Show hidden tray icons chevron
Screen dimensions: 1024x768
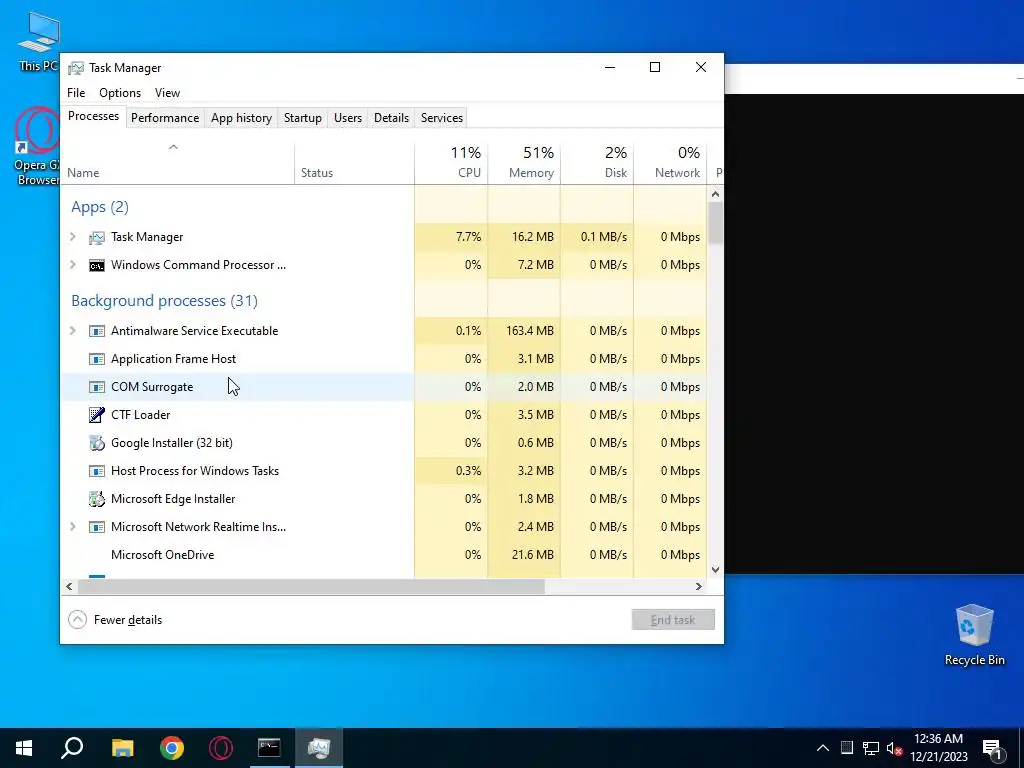[x=823, y=748]
